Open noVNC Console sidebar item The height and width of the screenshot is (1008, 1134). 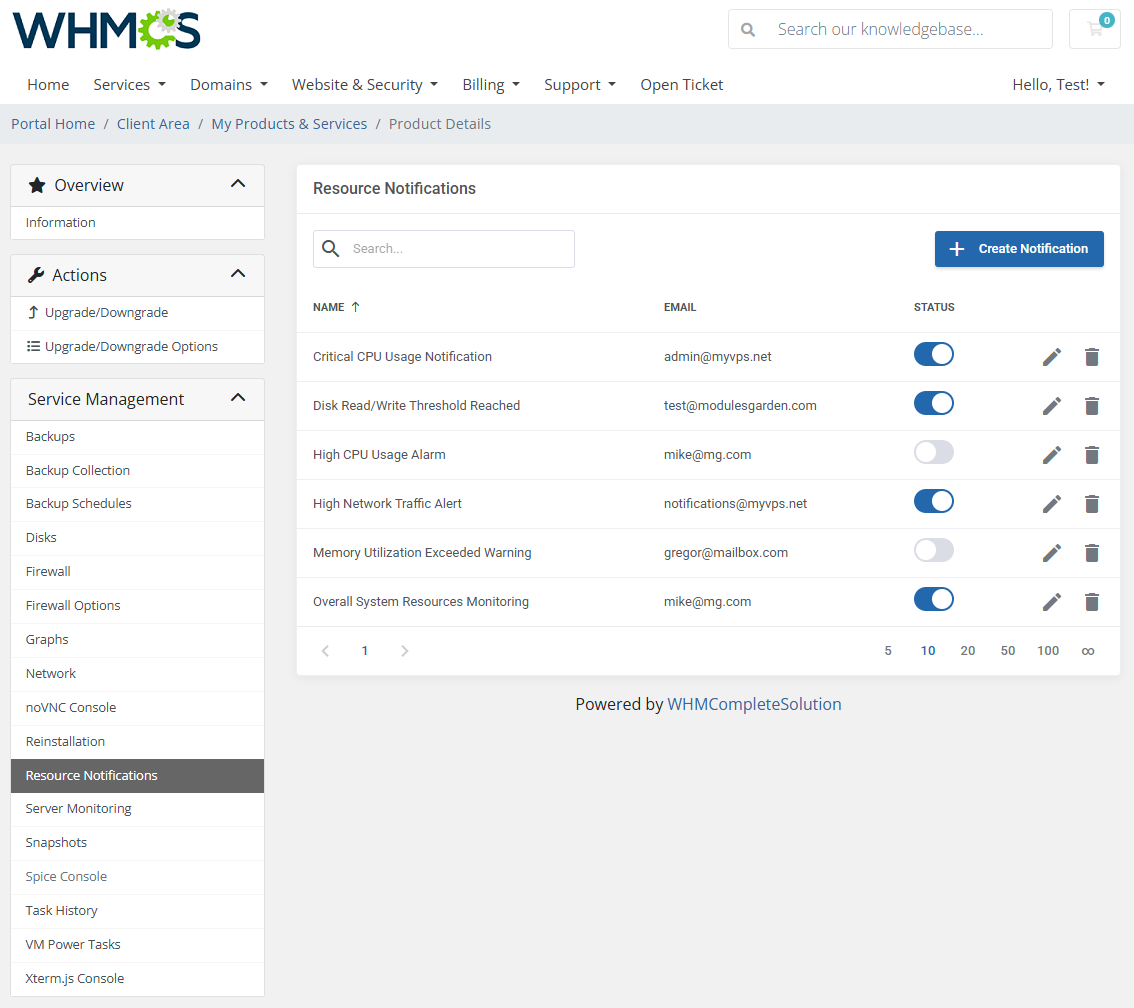tap(137, 708)
